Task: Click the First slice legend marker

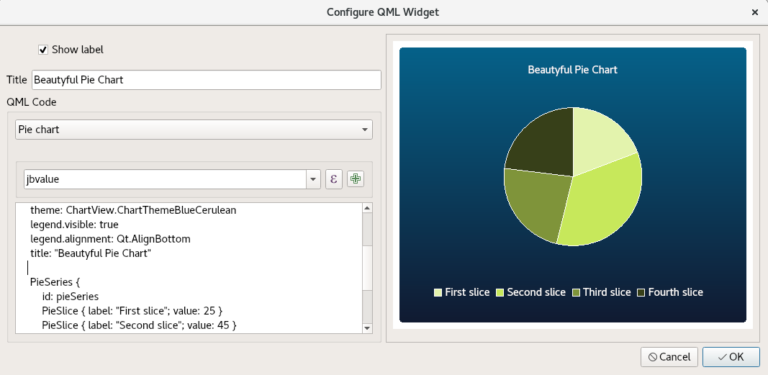Action: (x=438, y=293)
